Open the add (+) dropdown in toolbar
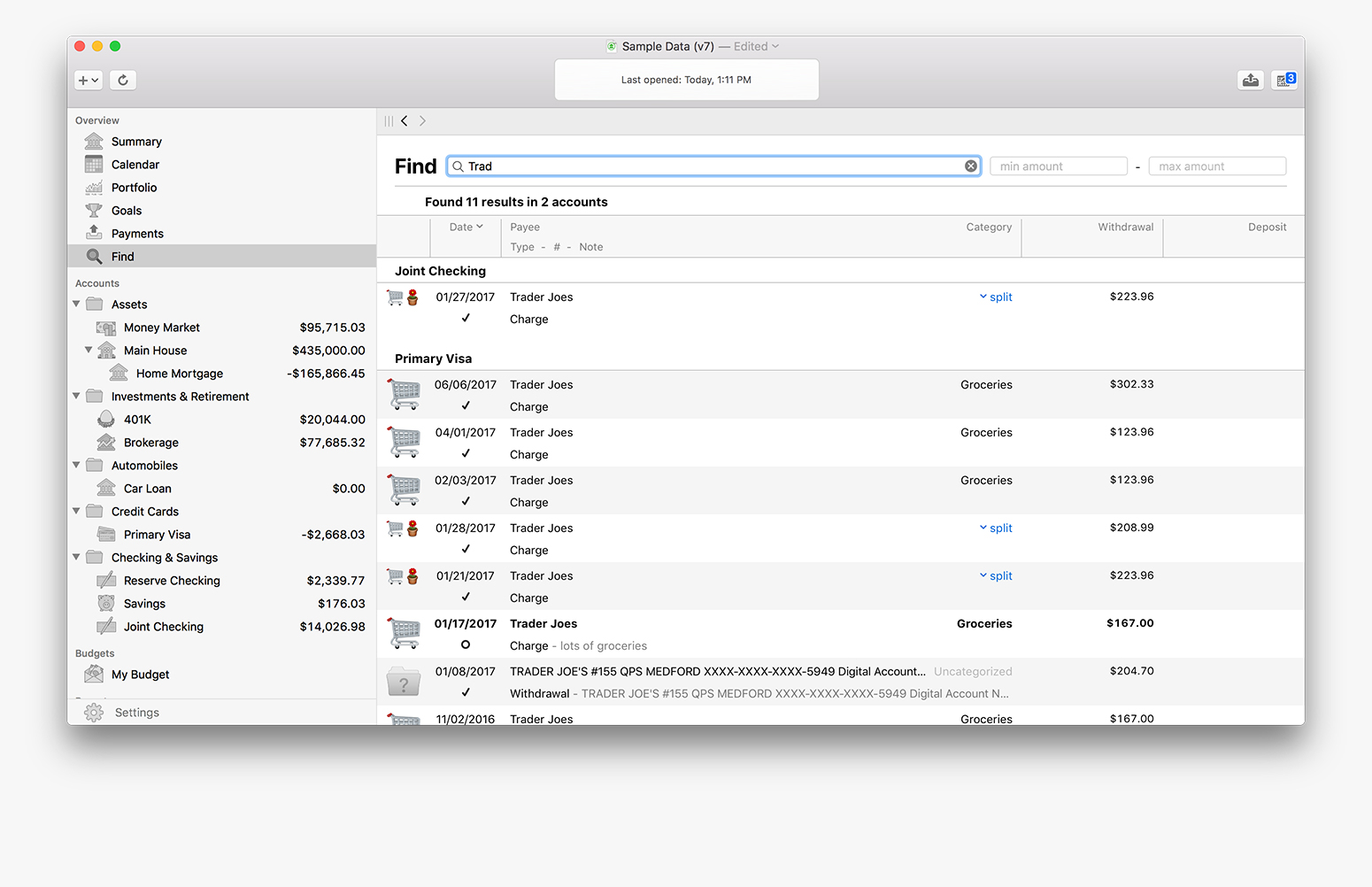 pos(89,80)
